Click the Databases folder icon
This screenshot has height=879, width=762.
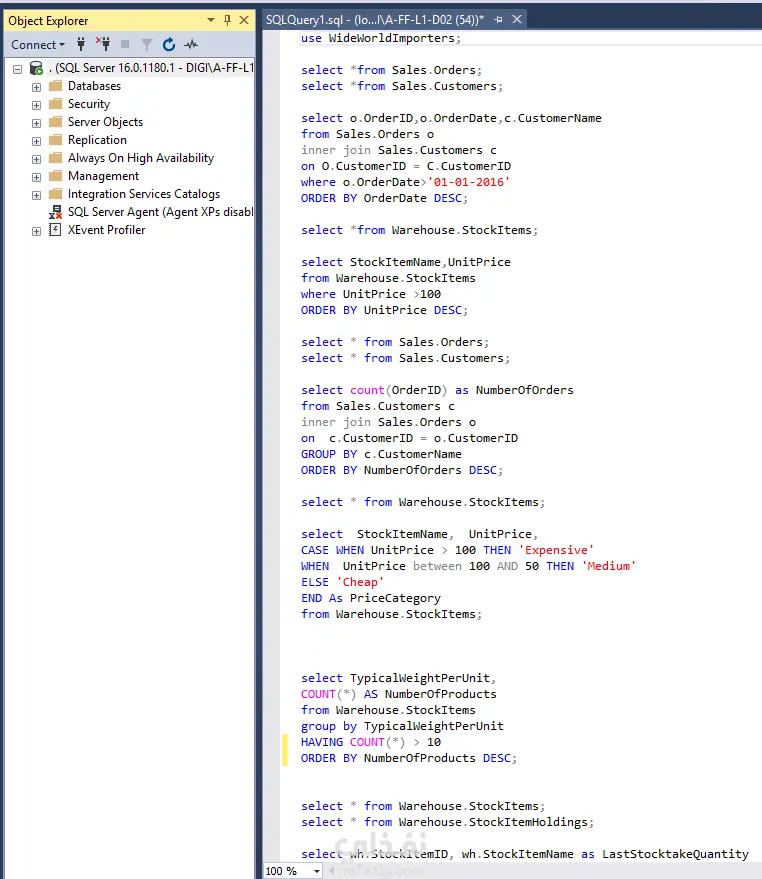coord(56,86)
